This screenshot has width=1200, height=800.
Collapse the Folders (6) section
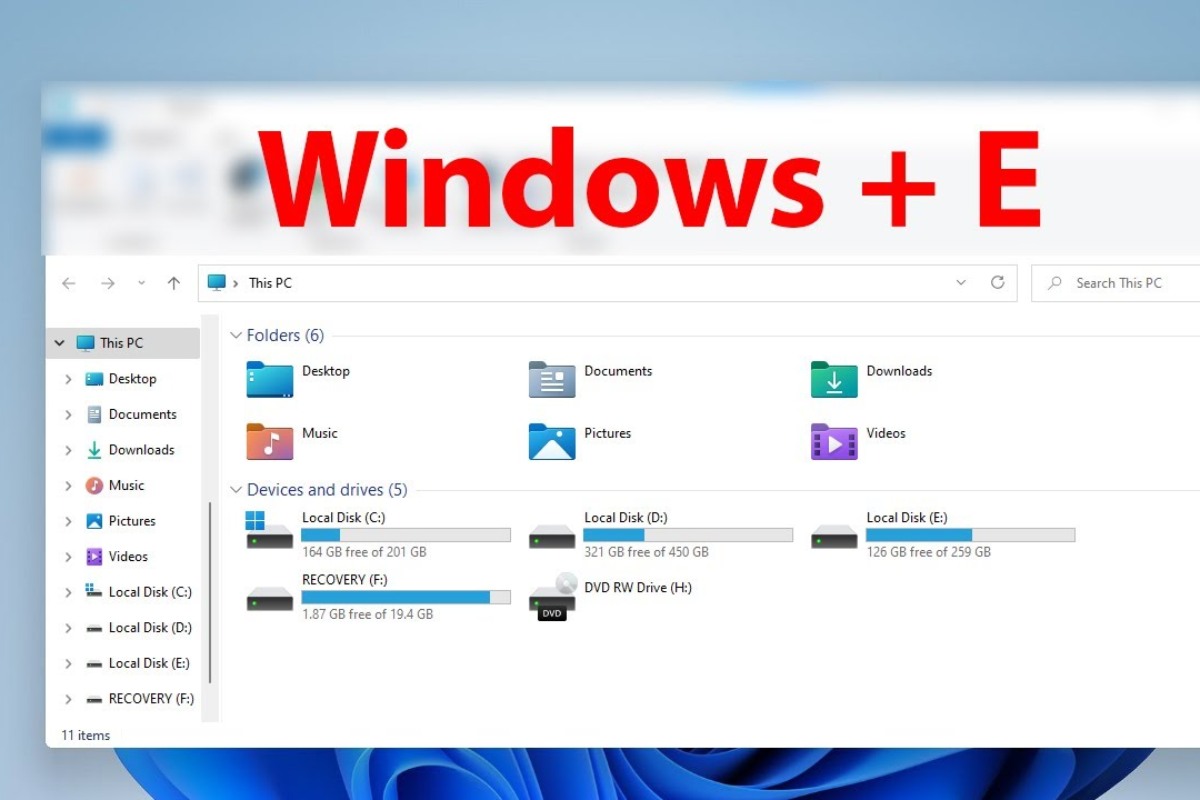click(x=236, y=335)
